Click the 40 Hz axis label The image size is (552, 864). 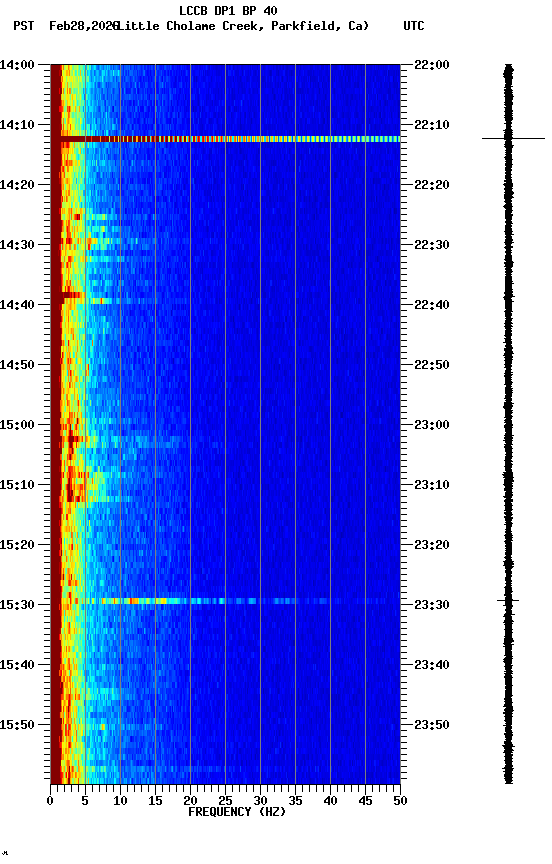pyautogui.click(x=330, y=801)
